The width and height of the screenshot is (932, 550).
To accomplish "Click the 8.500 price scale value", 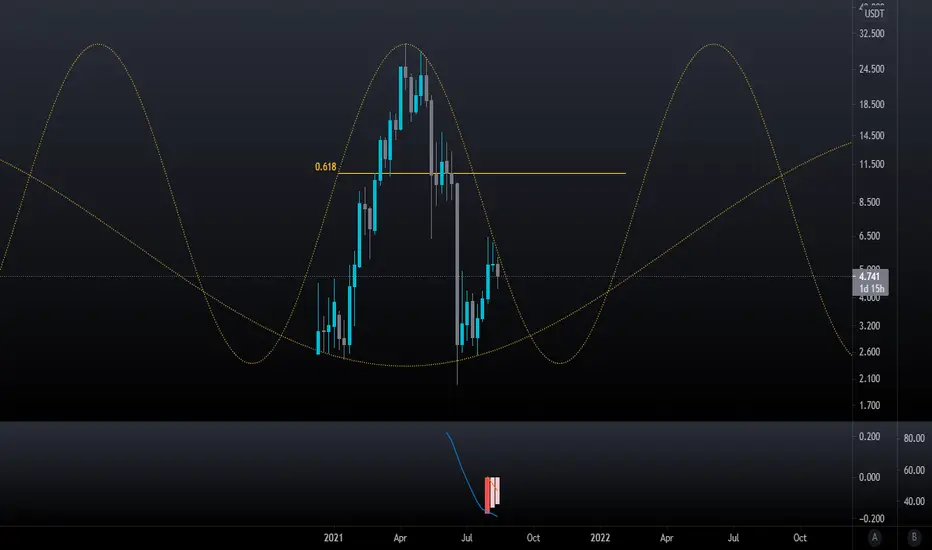I will (x=872, y=202).
